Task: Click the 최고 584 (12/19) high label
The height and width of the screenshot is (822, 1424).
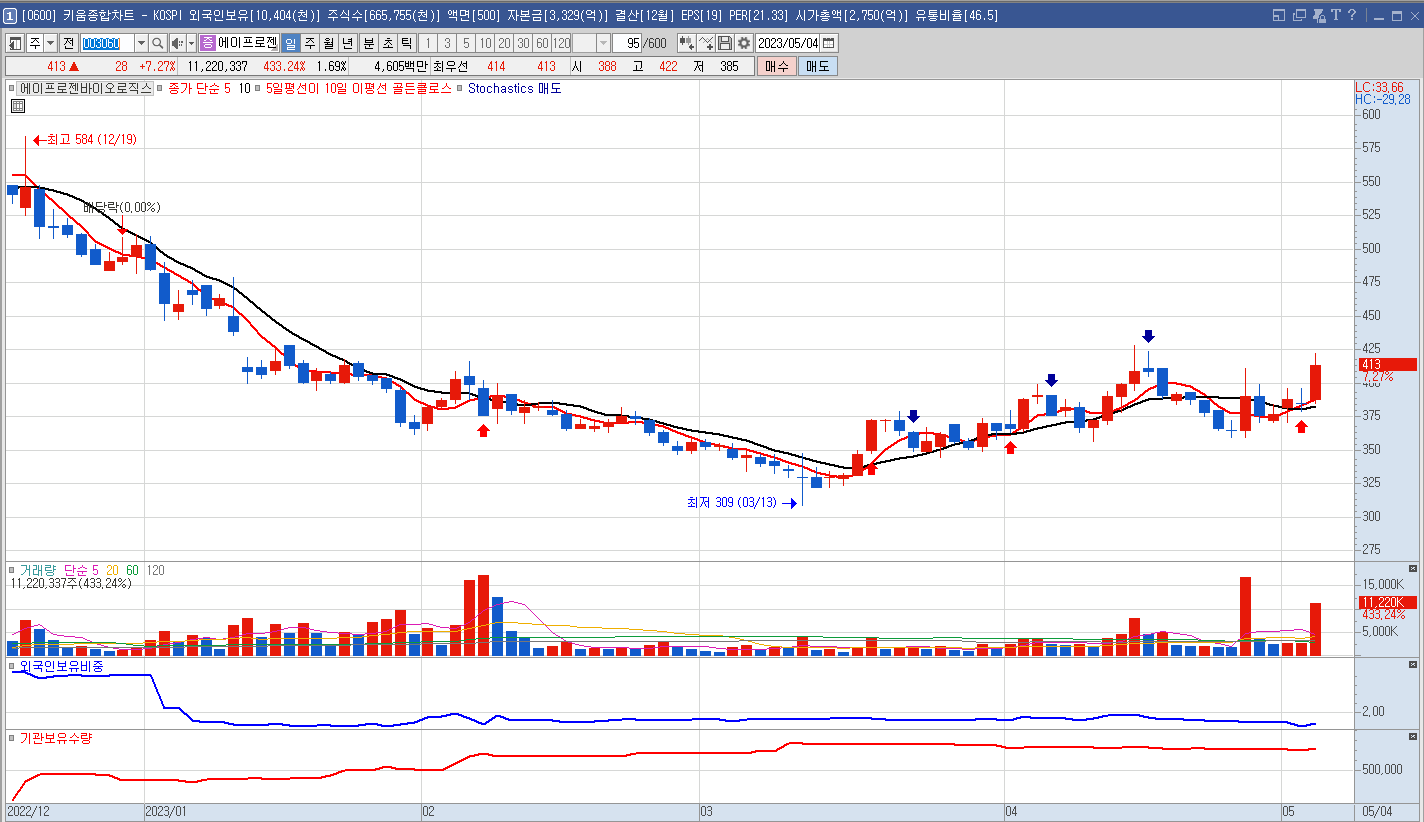Action: tap(91, 139)
